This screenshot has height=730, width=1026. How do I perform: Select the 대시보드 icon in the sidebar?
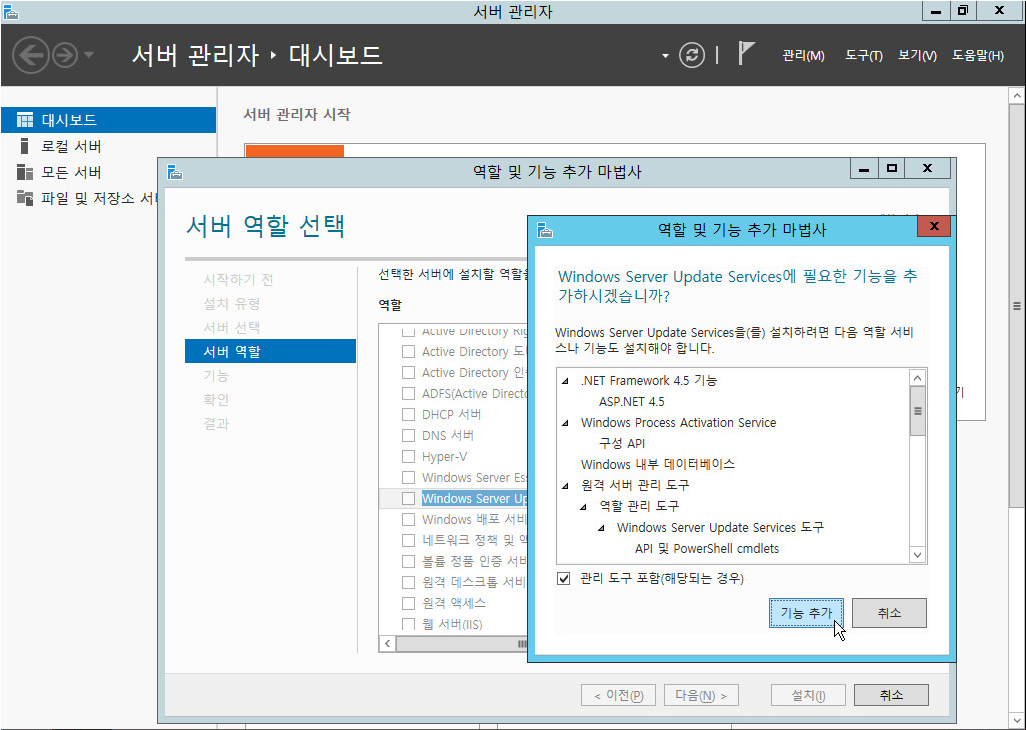pos(25,120)
